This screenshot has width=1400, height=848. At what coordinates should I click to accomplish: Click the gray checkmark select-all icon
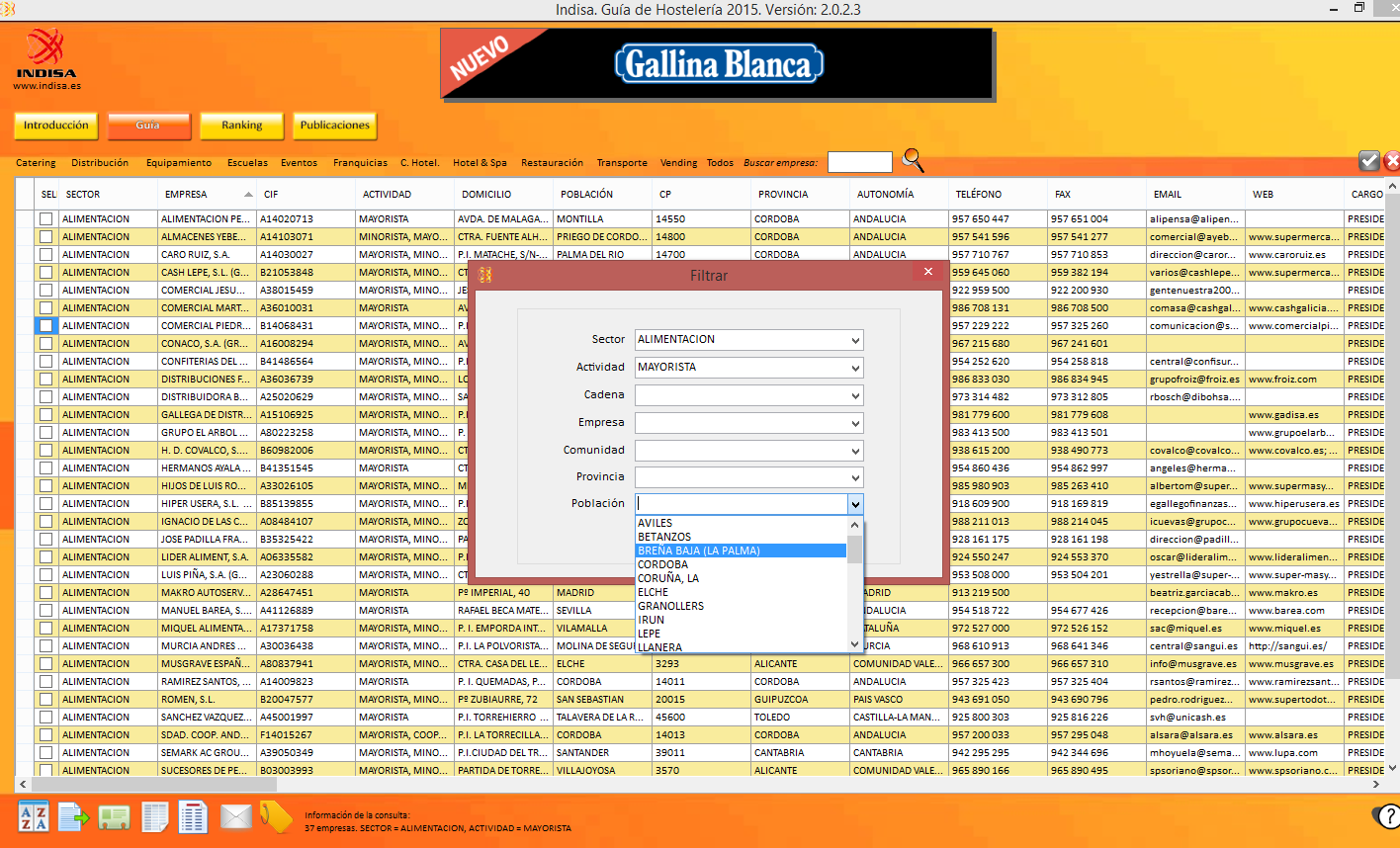(x=1369, y=160)
